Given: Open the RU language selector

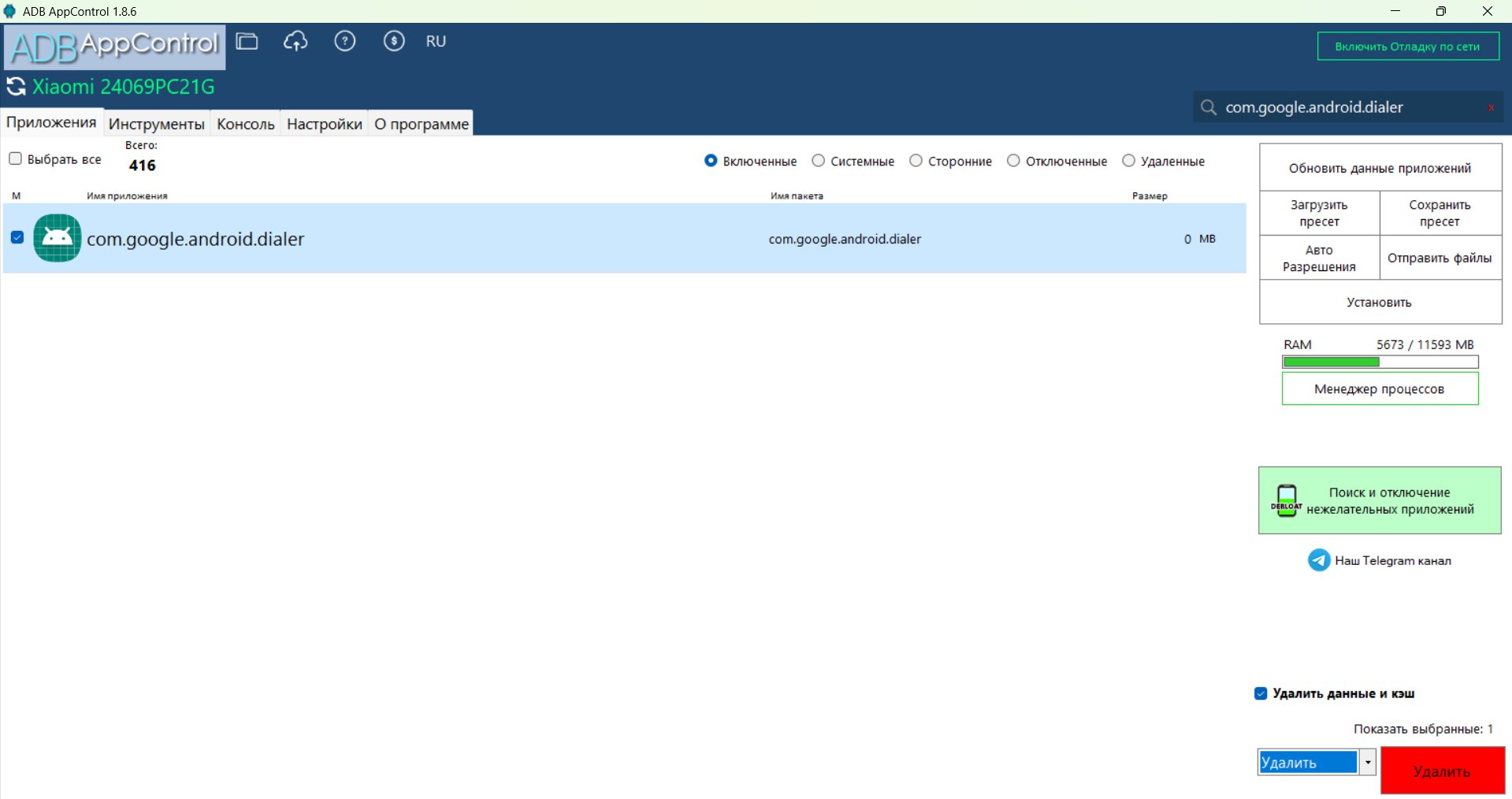Looking at the screenshot, I should pos(436,42).
